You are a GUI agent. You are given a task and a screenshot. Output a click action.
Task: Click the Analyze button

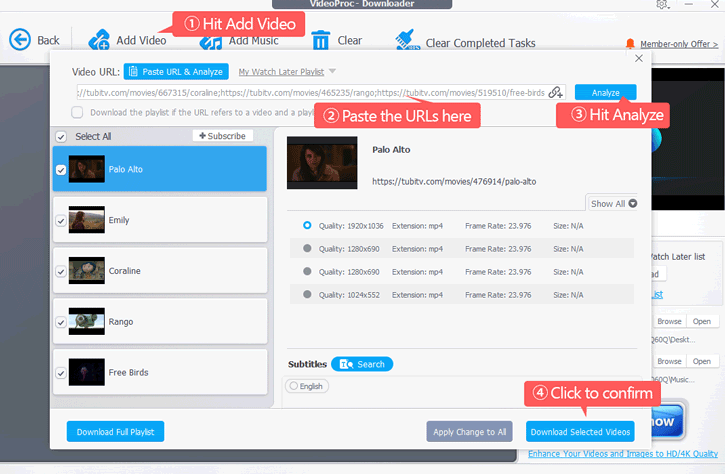click(x=605, y=92)
